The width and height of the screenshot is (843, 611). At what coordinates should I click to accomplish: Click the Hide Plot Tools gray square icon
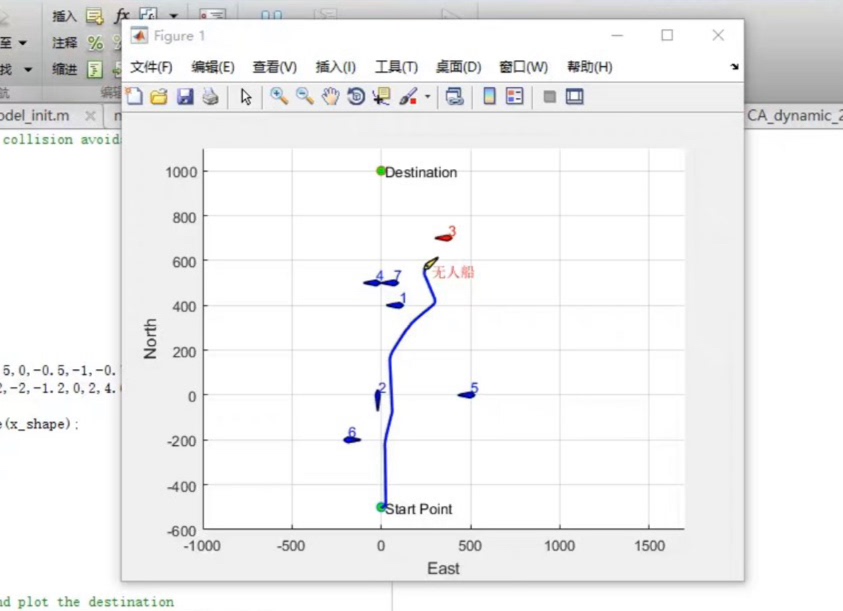[549, 97]
